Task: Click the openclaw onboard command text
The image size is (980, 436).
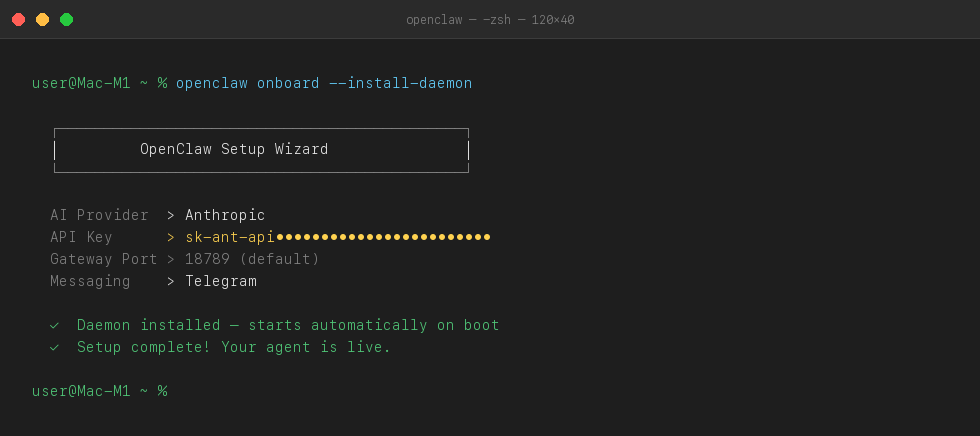Action: pyautogui.click(x=324, y=83)
